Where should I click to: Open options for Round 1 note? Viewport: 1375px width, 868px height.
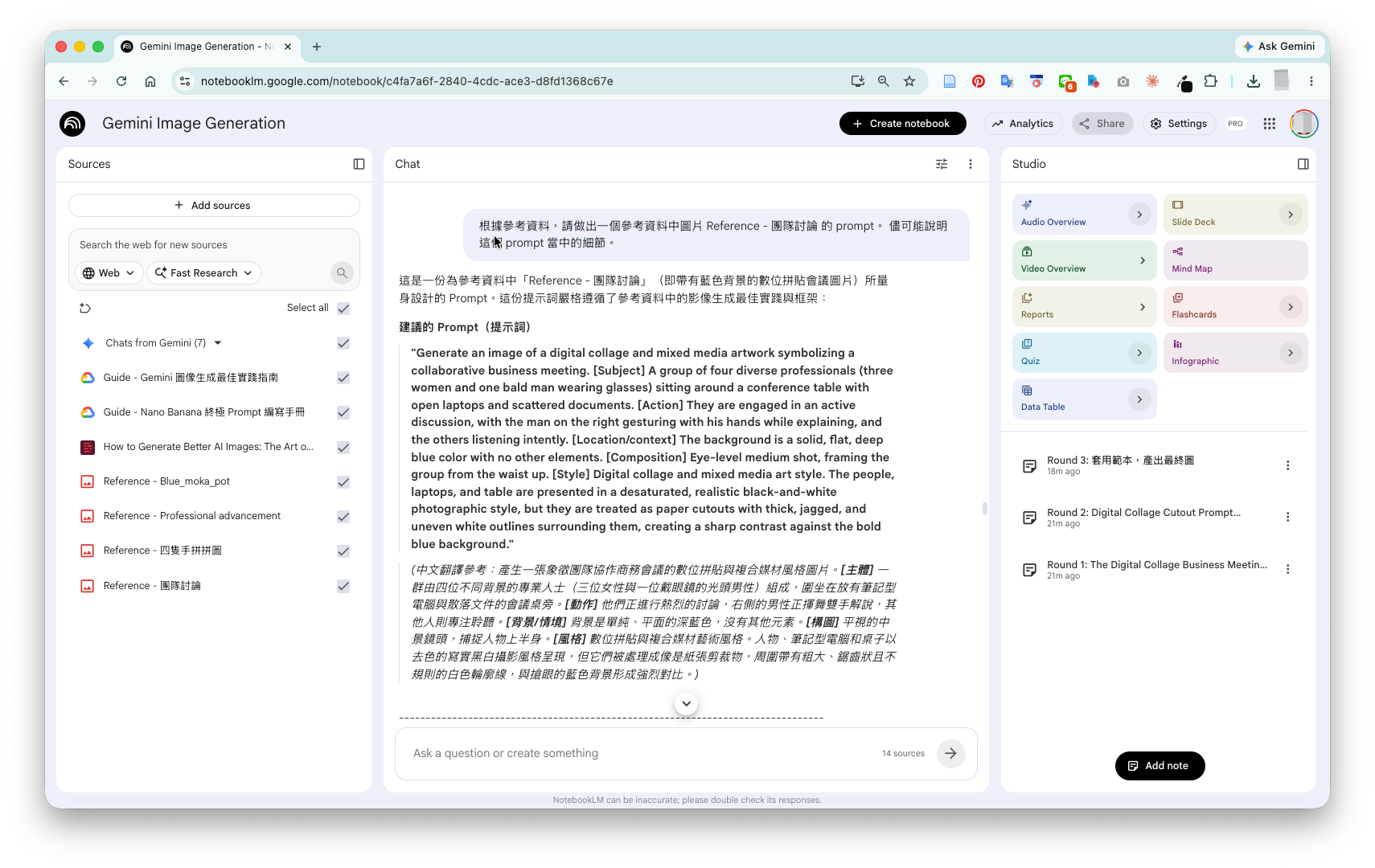(1287, 569)
